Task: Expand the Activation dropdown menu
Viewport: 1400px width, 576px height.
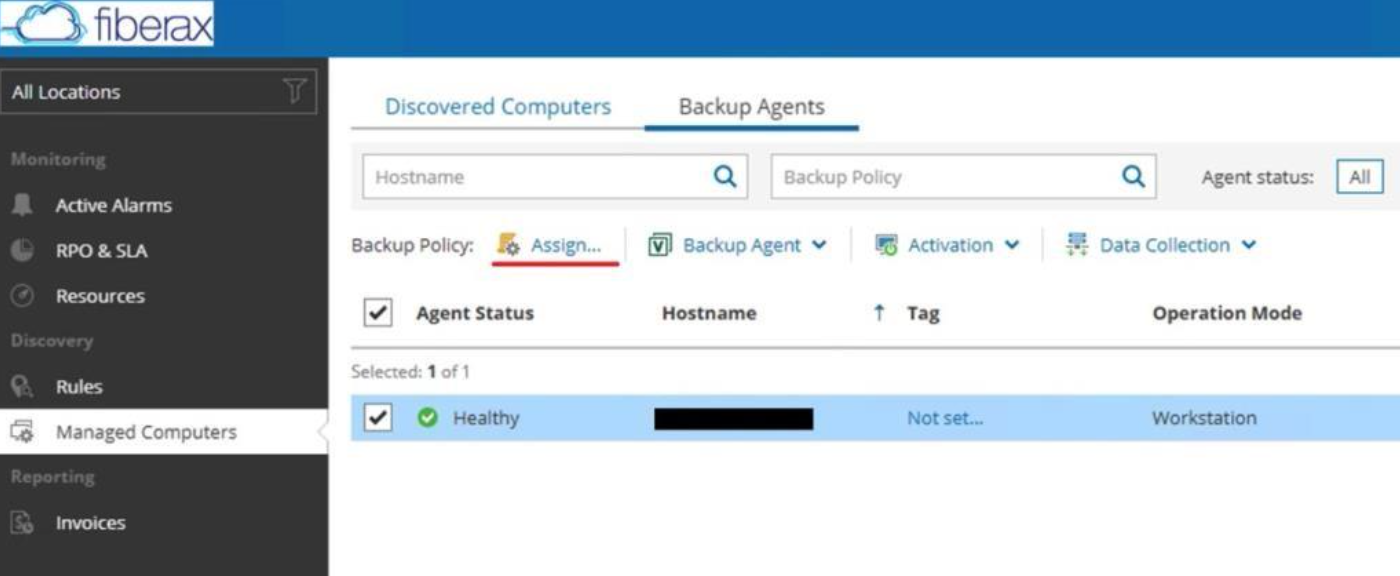Action: (1011, 246)
